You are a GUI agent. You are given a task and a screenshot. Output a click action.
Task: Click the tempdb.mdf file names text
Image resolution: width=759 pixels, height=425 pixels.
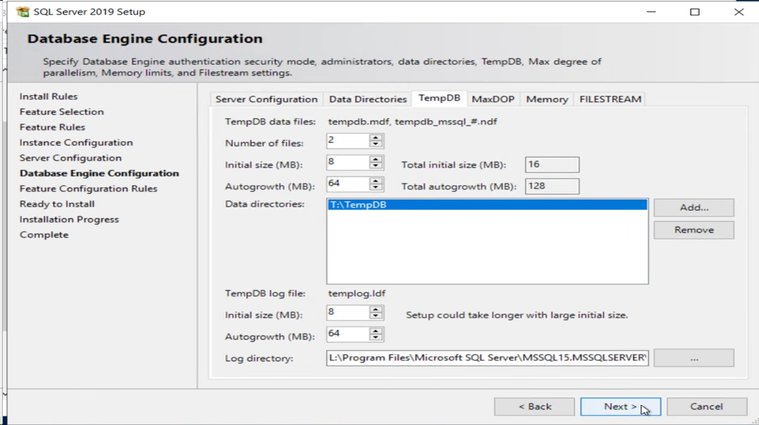412,121
